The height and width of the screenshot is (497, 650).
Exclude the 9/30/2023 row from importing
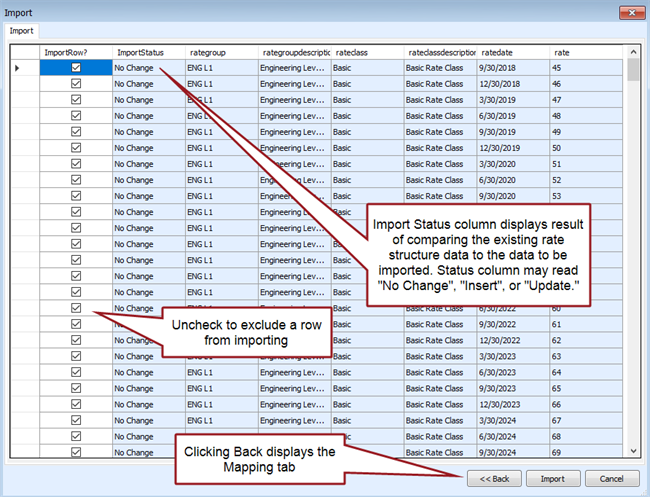click(x=76, y=388)
